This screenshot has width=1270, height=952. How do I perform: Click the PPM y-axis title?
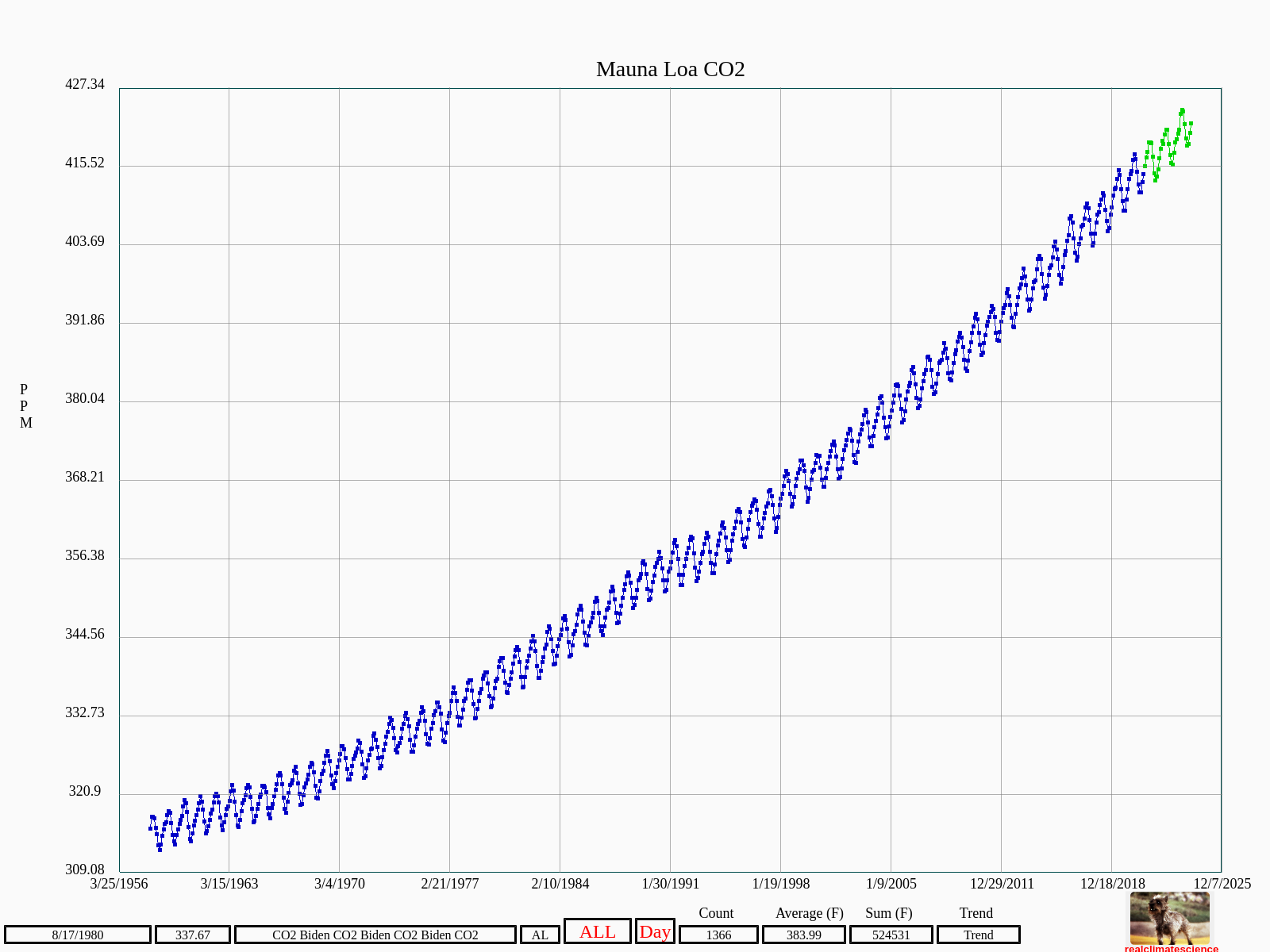tap(25, 406)
